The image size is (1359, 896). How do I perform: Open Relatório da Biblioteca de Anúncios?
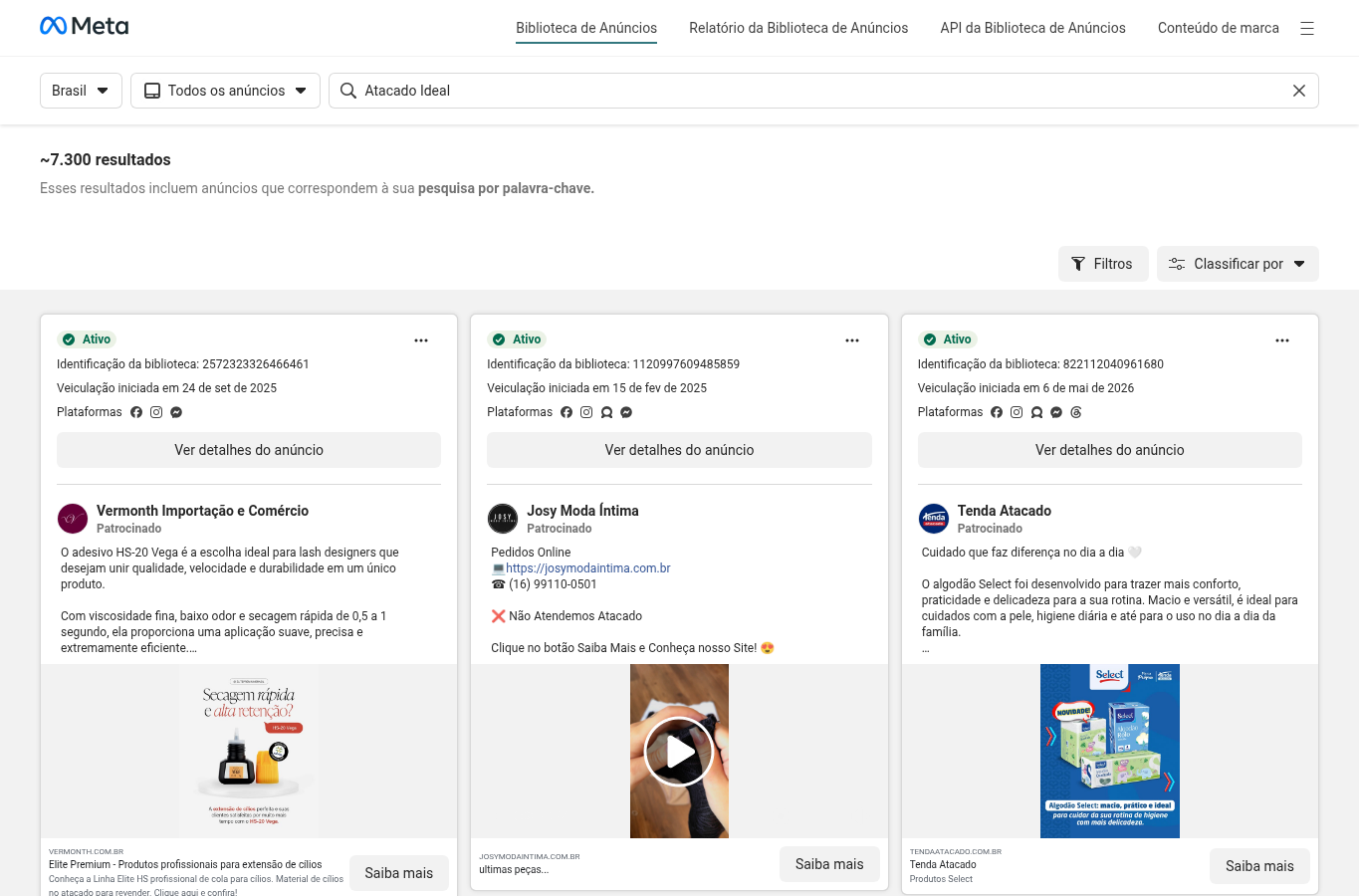pyautogui.click(x=798, y=28)
